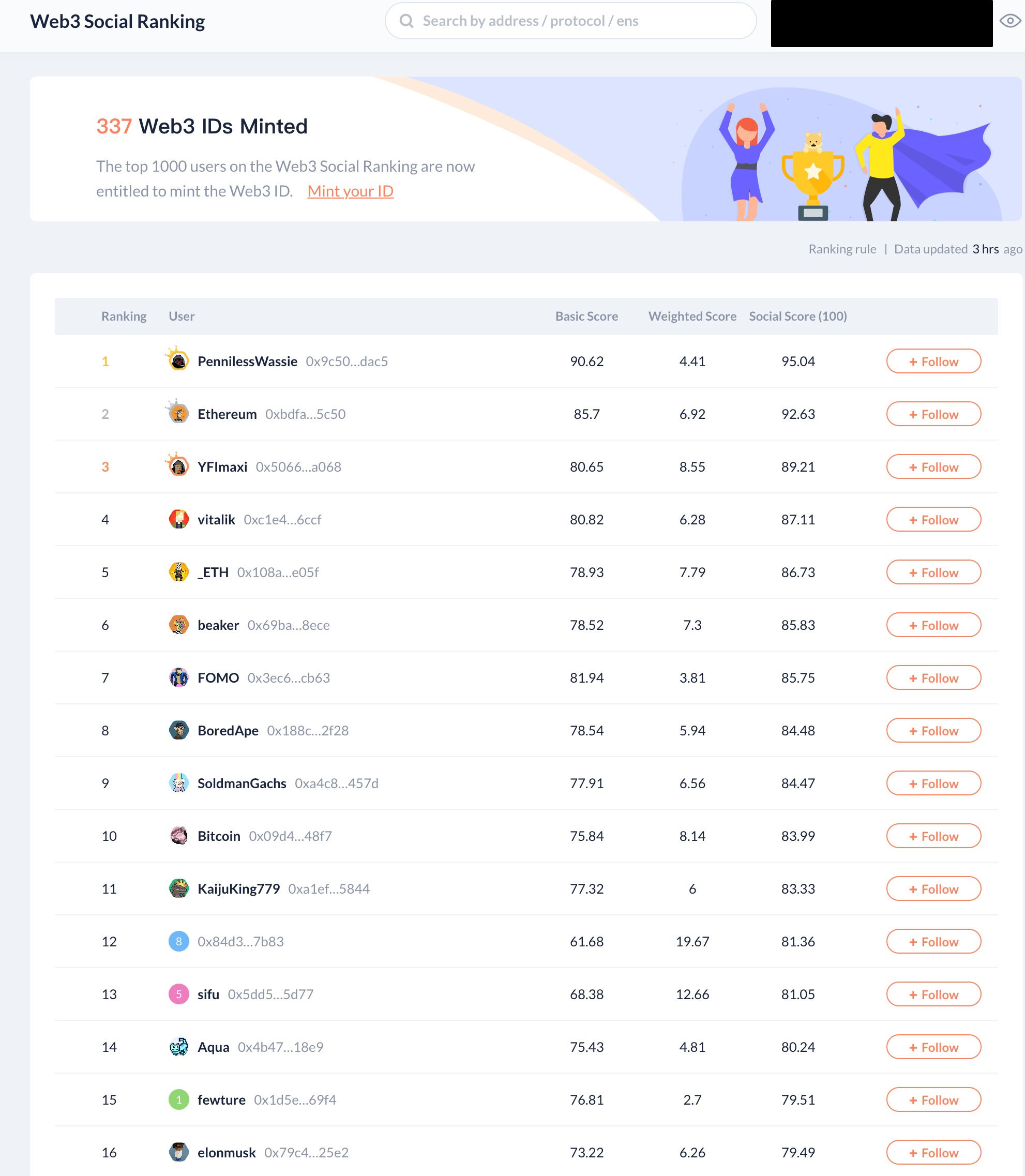Click Ranking rule link
1025x1176 pixels.
coord(841,249)
